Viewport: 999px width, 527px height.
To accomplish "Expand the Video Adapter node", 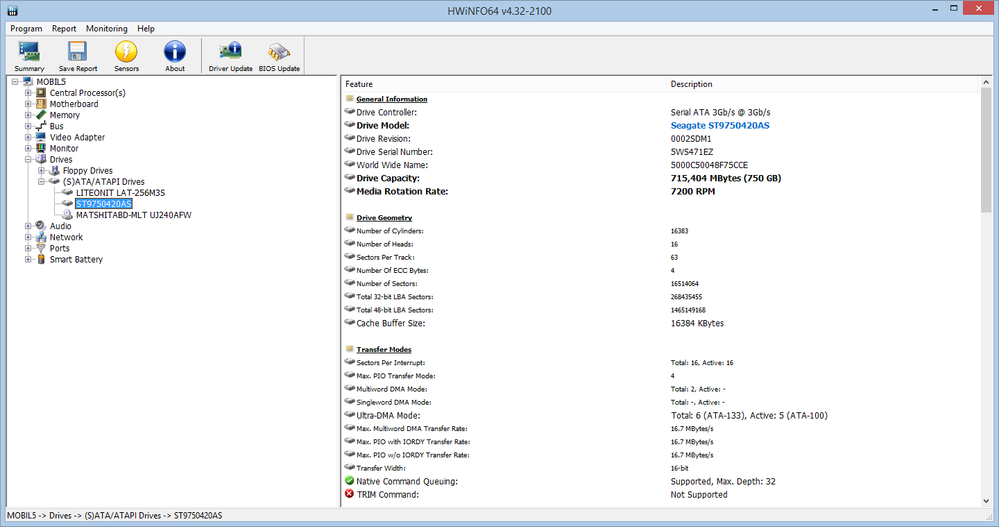I will 28,137.
